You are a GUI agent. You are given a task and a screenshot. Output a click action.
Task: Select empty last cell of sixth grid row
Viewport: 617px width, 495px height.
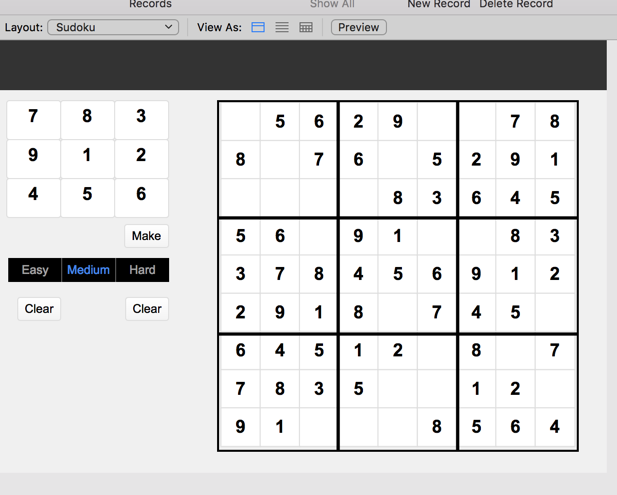click(x=555, y=312)
